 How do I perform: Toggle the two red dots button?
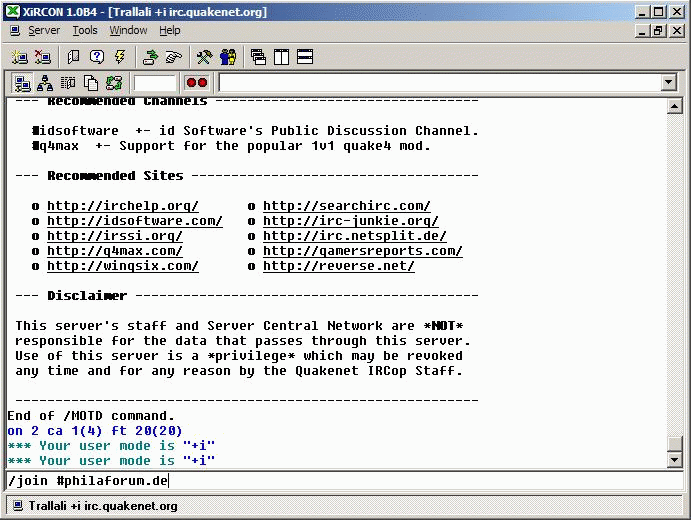pos(197,83)
